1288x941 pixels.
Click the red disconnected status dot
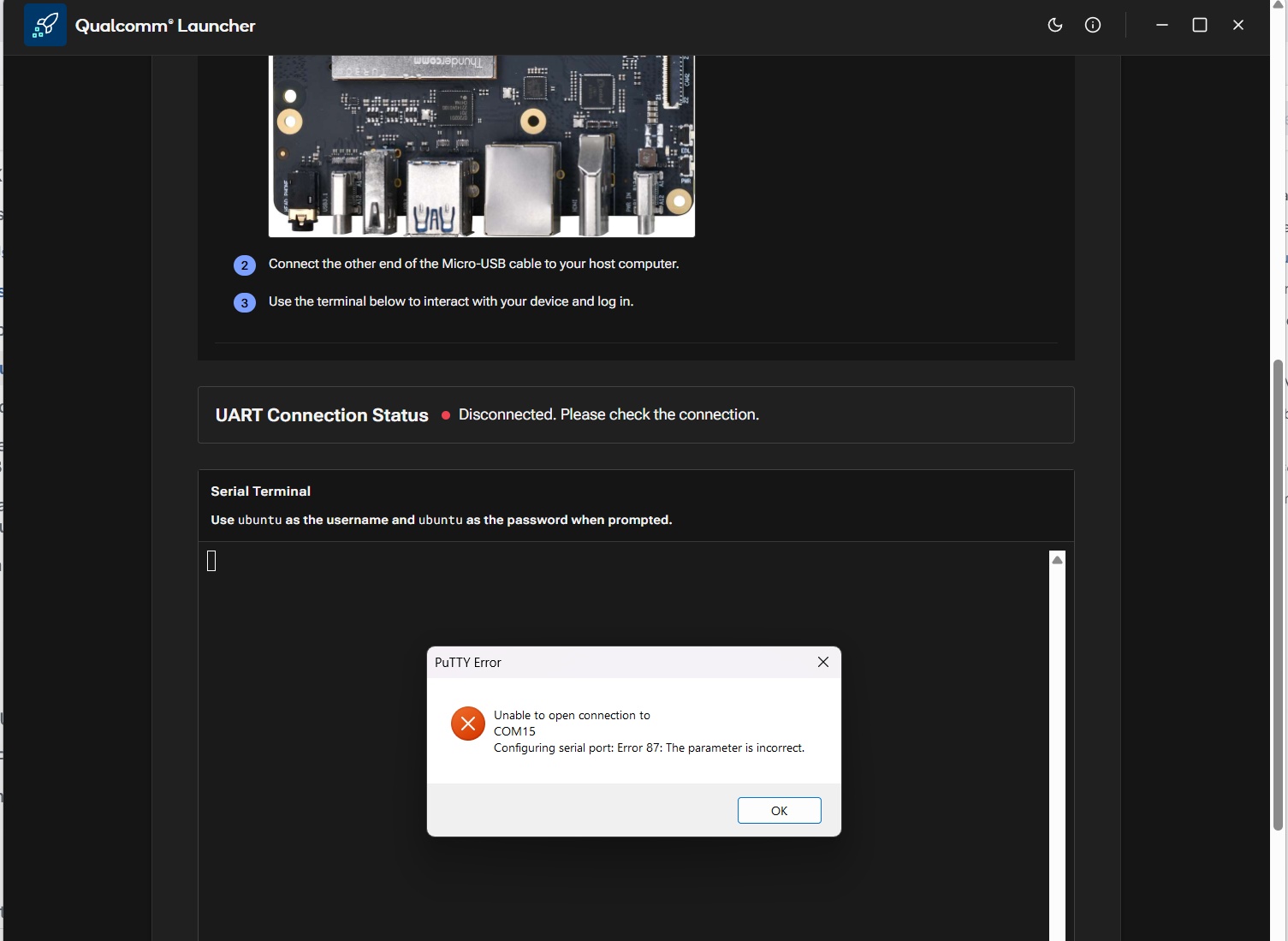[x=446, y=415]
